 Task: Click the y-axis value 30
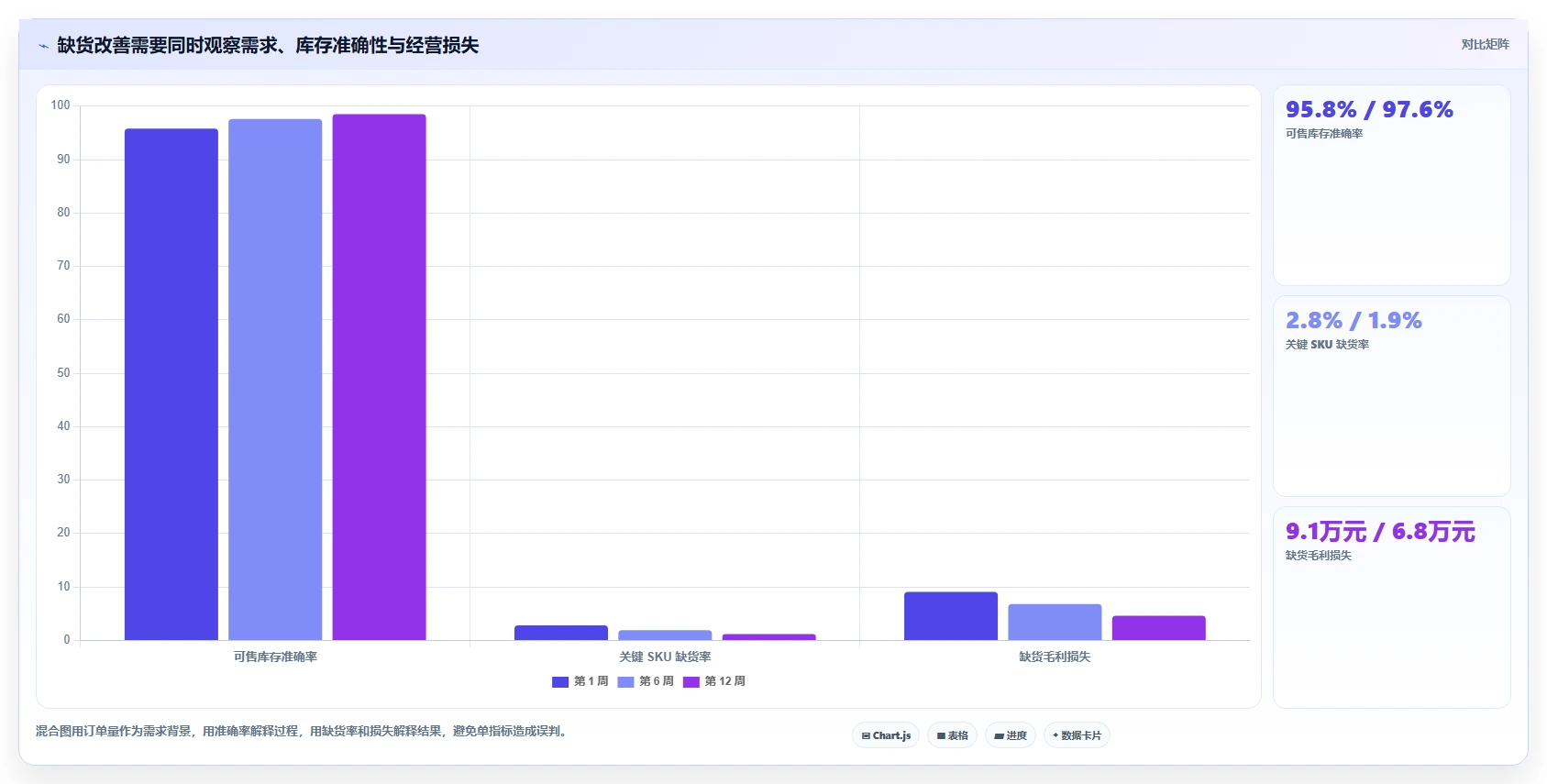(63, 480)
